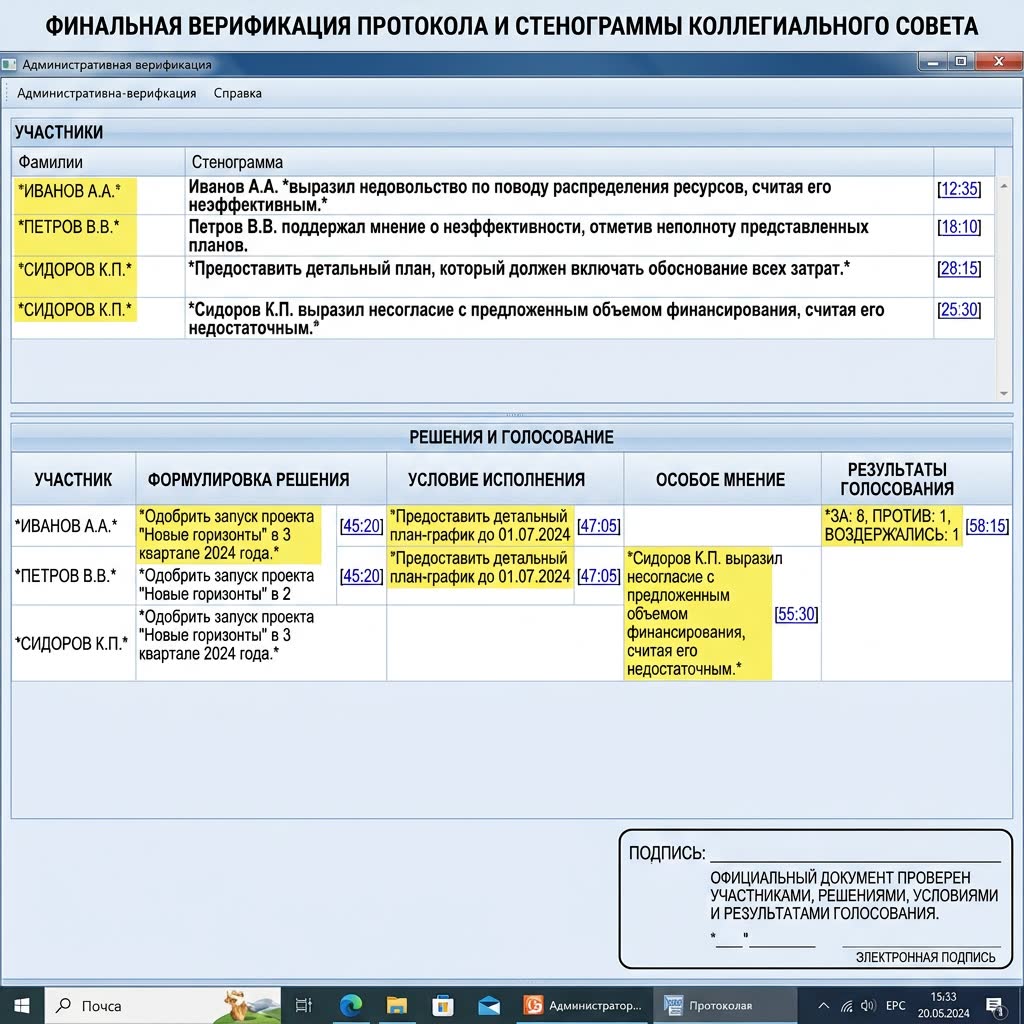Select the *СИДОРОВ К.П.* row with 25:30

[503, 318]
